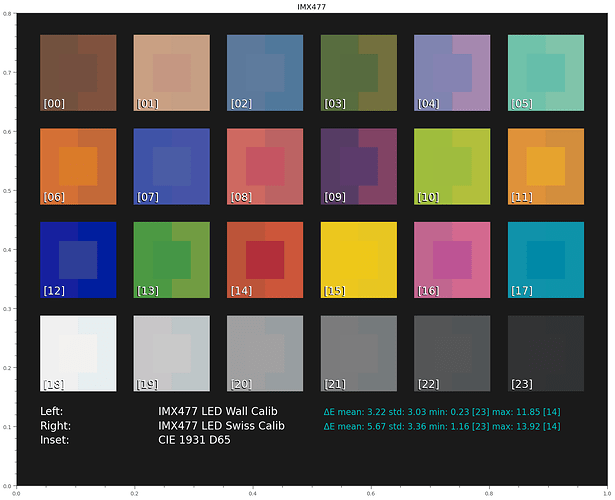
Task: Click the orange patch labeled [06]
Action: (78, 166)
